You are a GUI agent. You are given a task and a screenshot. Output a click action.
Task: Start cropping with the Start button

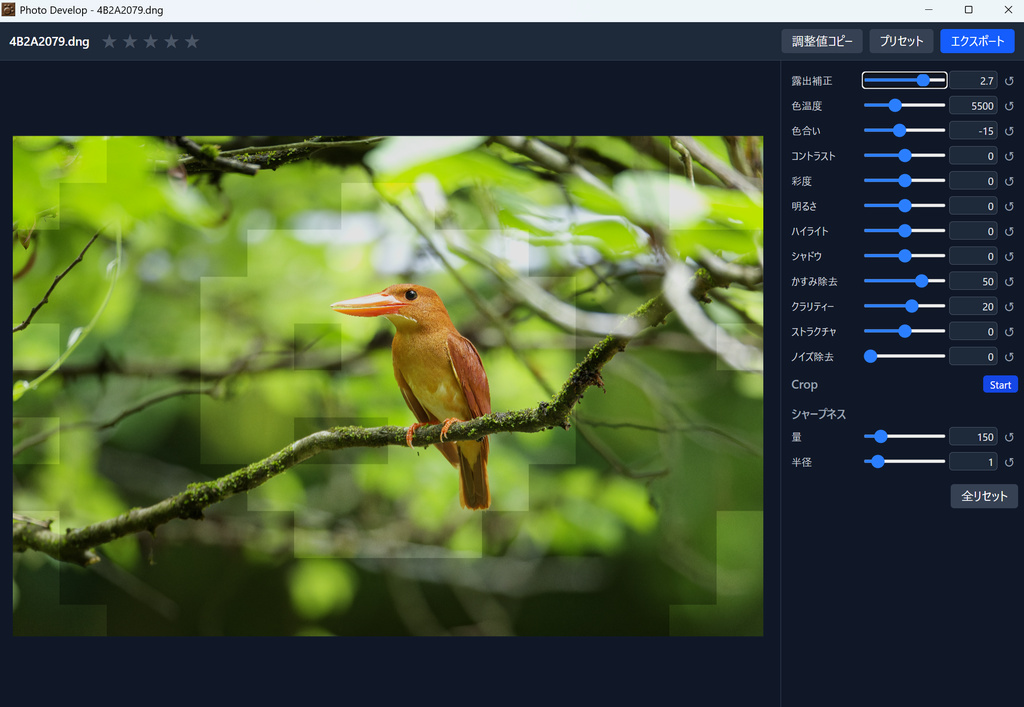[1000, 385]
